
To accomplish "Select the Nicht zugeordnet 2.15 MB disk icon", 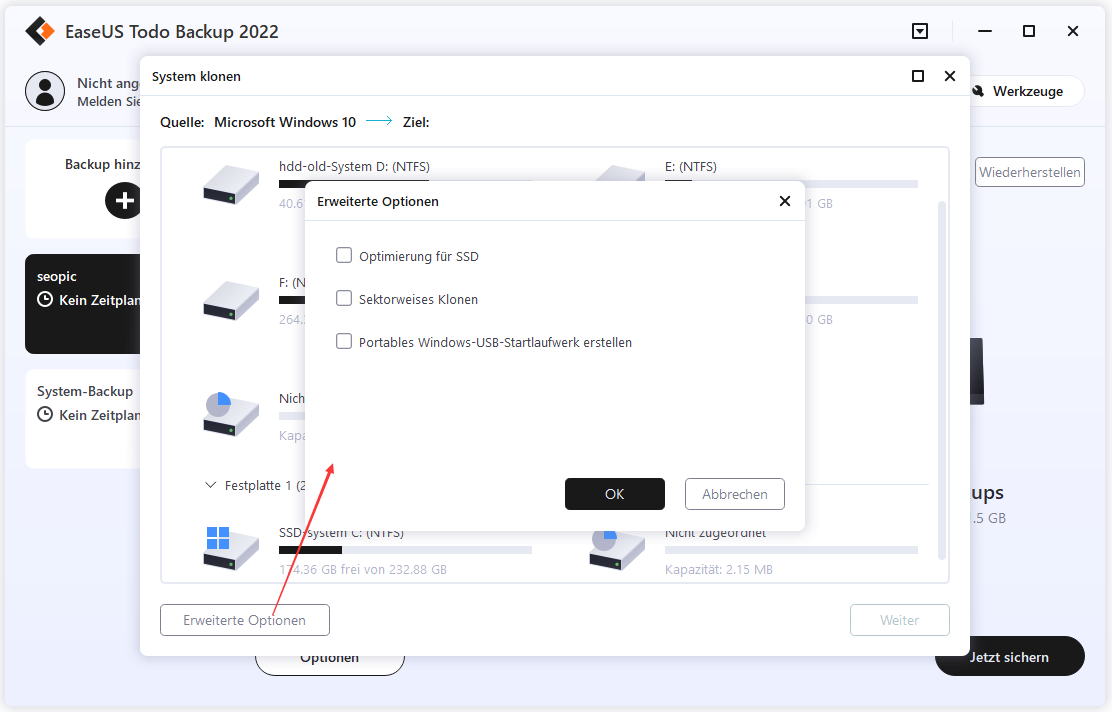I will (617, 550).
